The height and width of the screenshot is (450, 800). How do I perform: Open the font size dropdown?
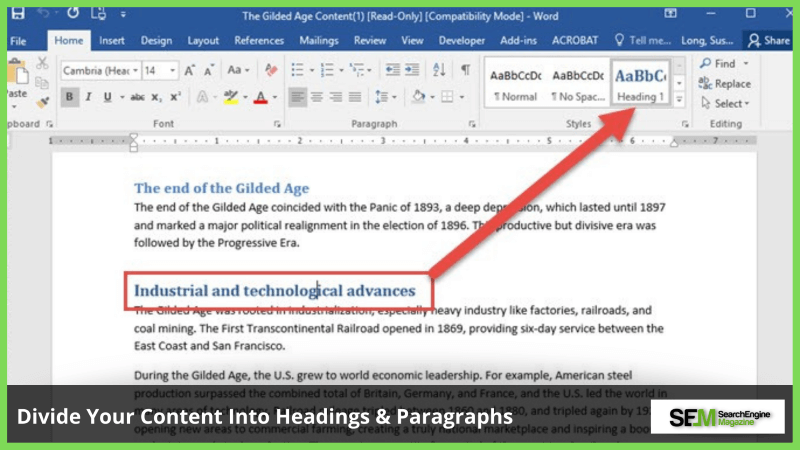pyautogui.click(x=172, y=70)
